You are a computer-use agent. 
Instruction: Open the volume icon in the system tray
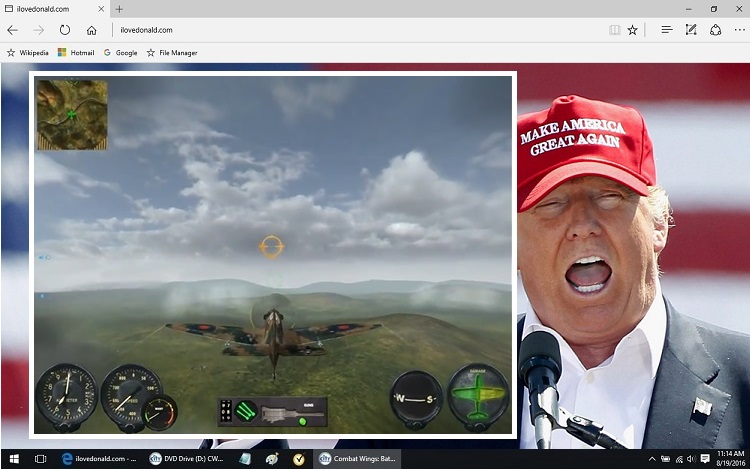pyautogui.click(x=691, y=459)
